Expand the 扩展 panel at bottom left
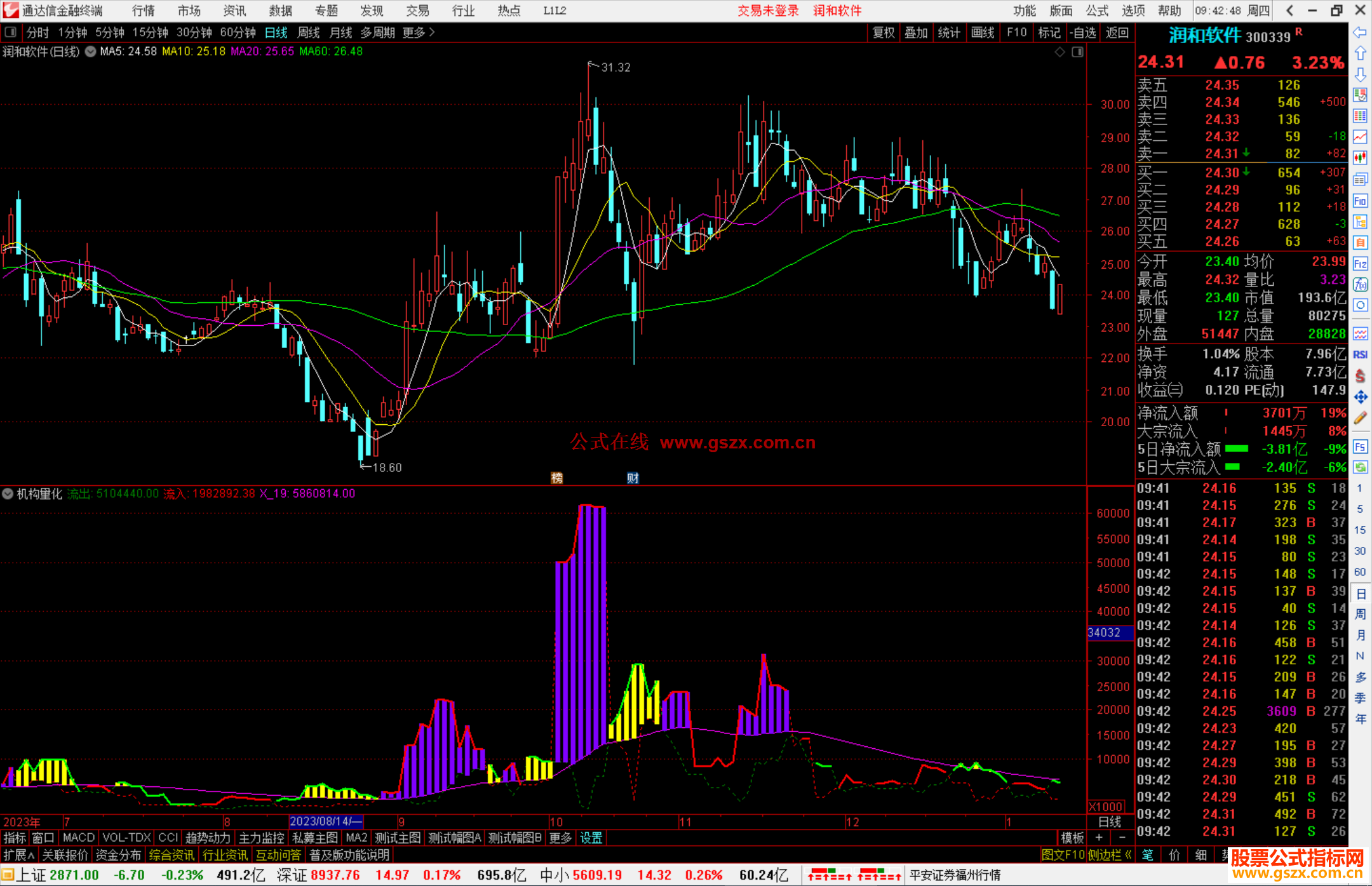The image size is (1372, 886). pyautogui.click(x=18, y=855)
